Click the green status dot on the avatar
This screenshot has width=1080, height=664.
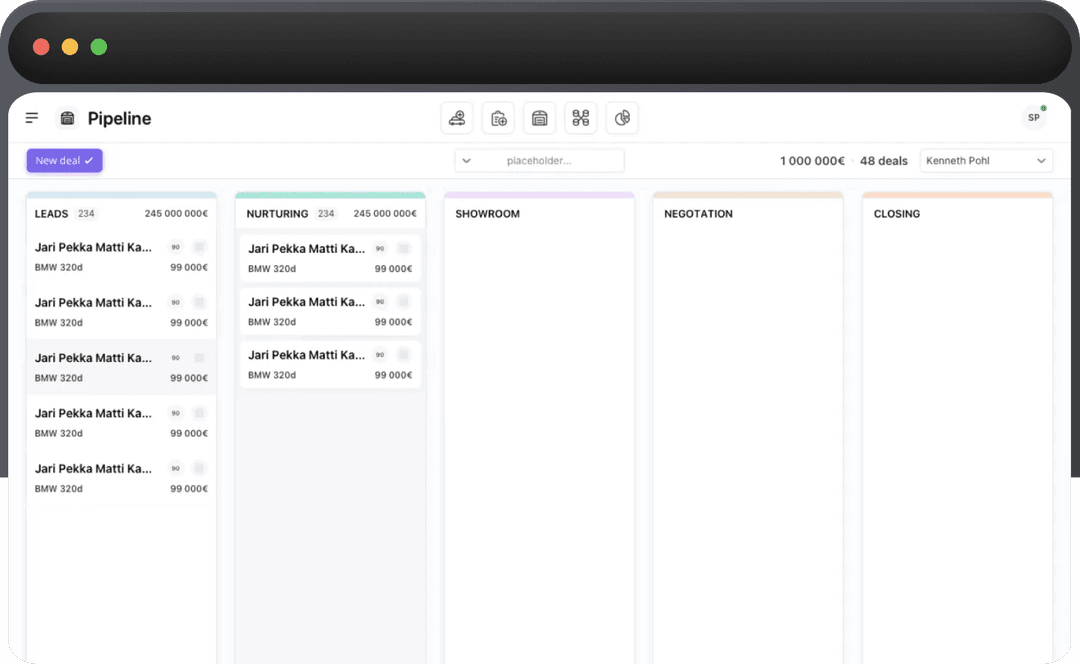pyautogui.click(x=1043, y=107)
